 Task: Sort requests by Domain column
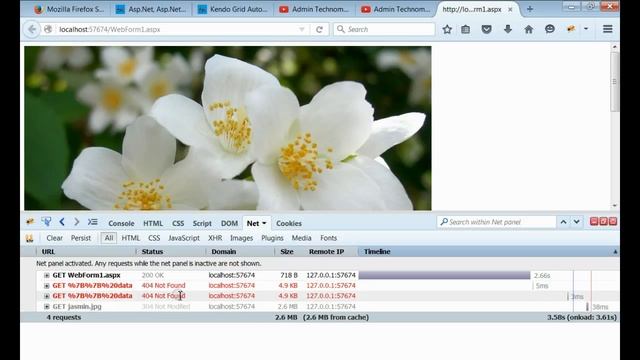240,252
